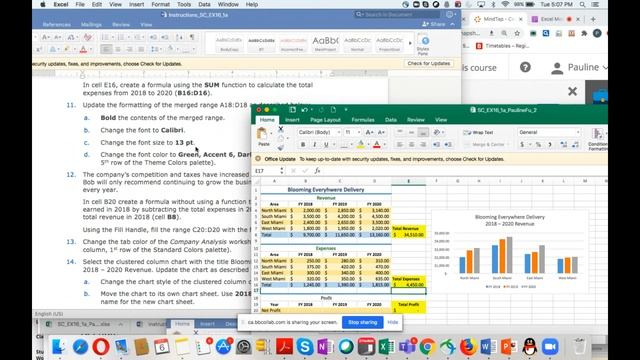
Task: Click the Name Box showing E17
Action: tap(266, 171)
